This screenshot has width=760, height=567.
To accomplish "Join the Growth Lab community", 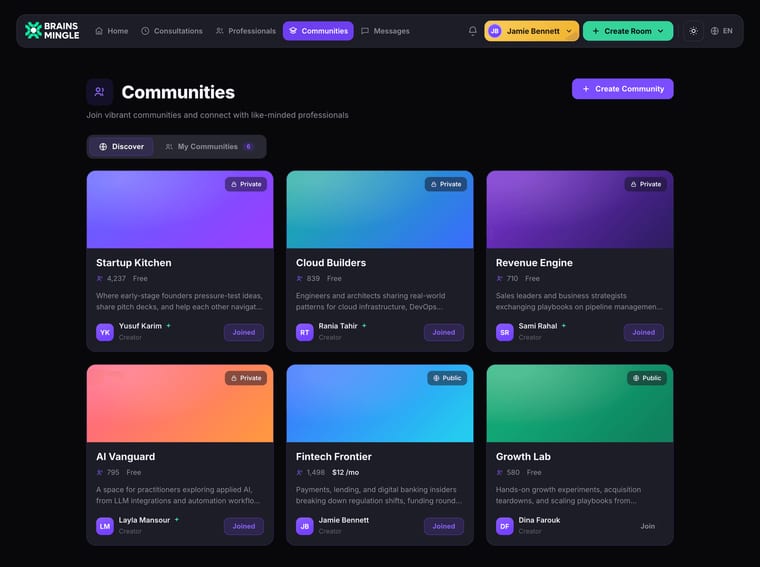I will click(648, 526).
